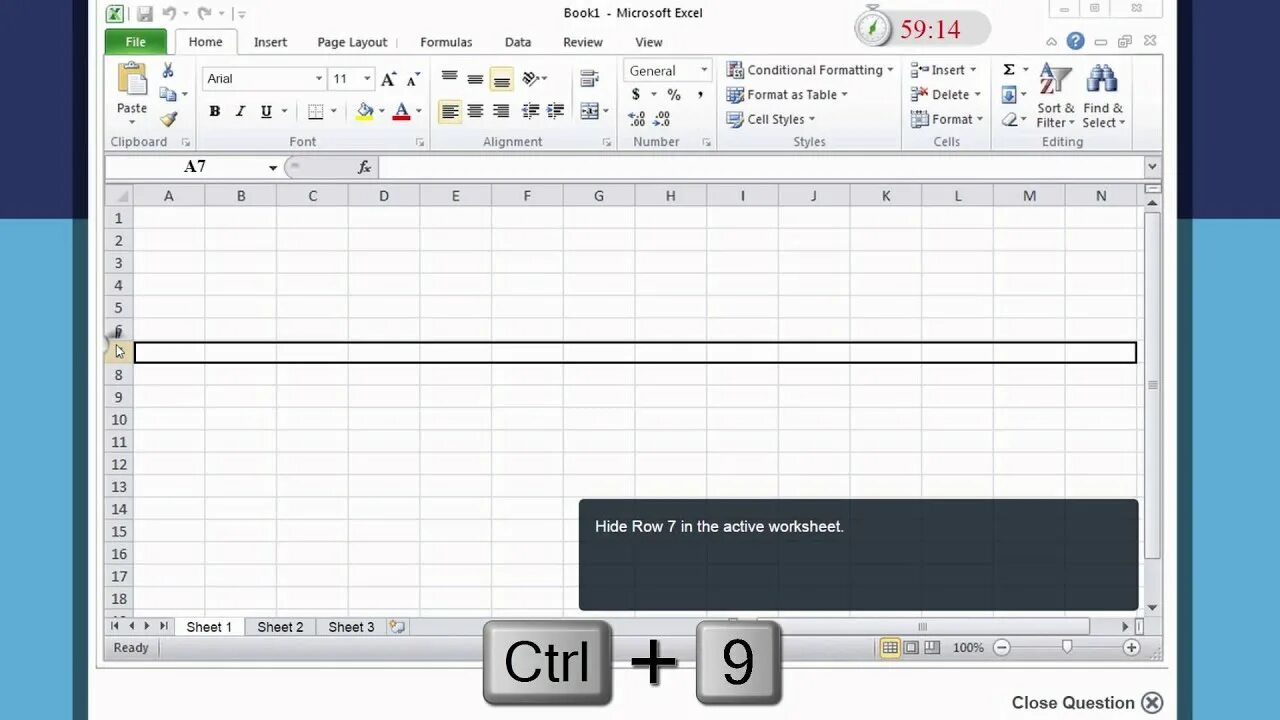
Task: Click the Cut scissors icon
Action: [168, 70]
